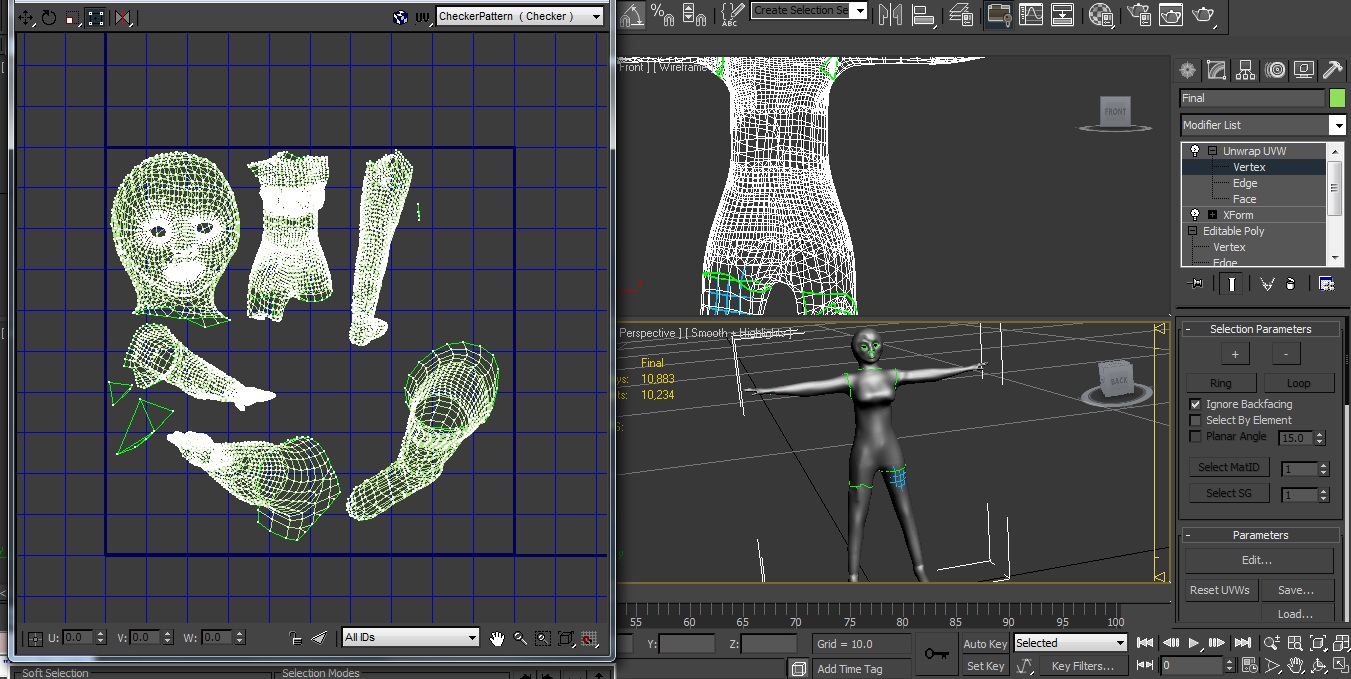The image size is (1351, 679).
Task: Click the Loop selection button
Action: [x=1298, y=383]
